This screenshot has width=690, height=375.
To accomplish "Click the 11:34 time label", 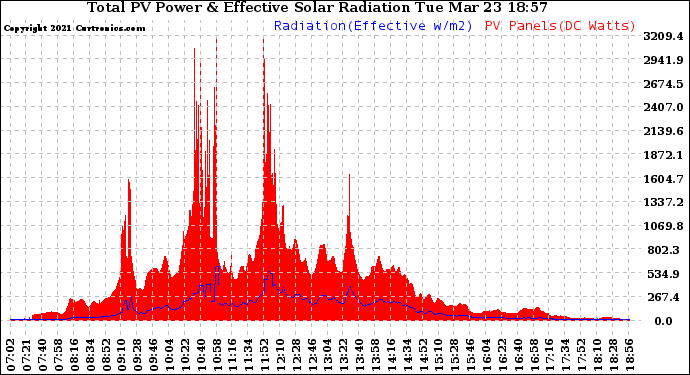I will 248,355.
